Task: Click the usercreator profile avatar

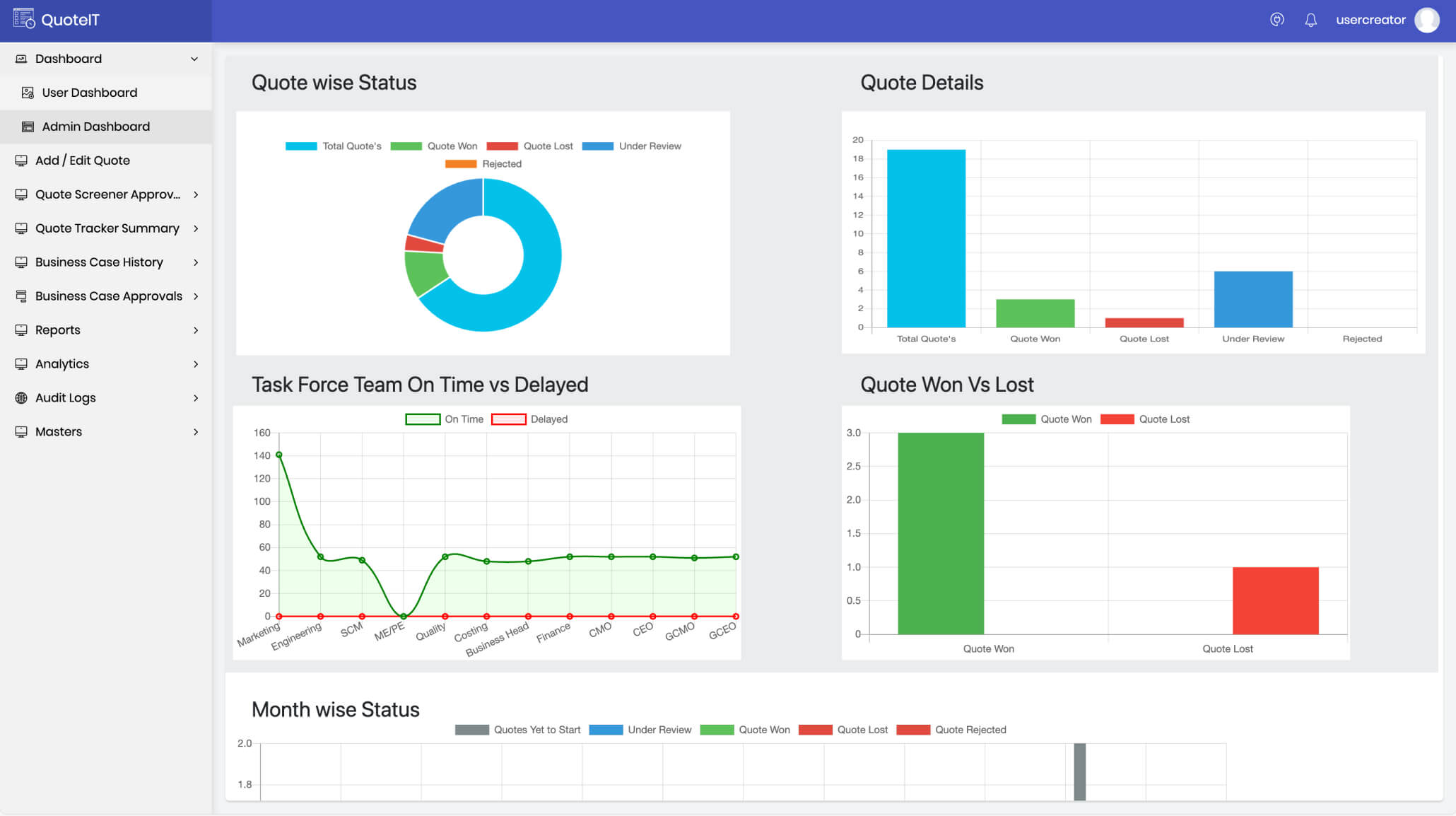Action: (x=1426, y=20)
